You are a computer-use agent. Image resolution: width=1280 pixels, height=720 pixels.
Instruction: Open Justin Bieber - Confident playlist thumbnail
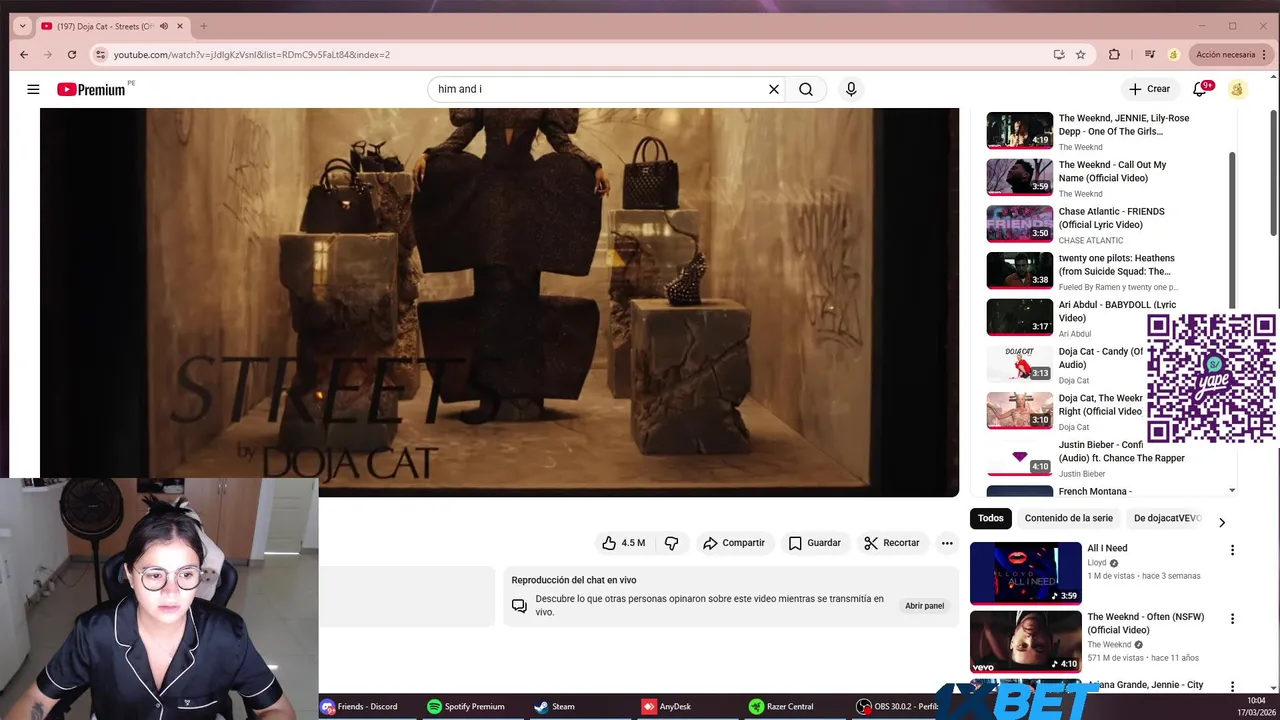click(1019, 458)
